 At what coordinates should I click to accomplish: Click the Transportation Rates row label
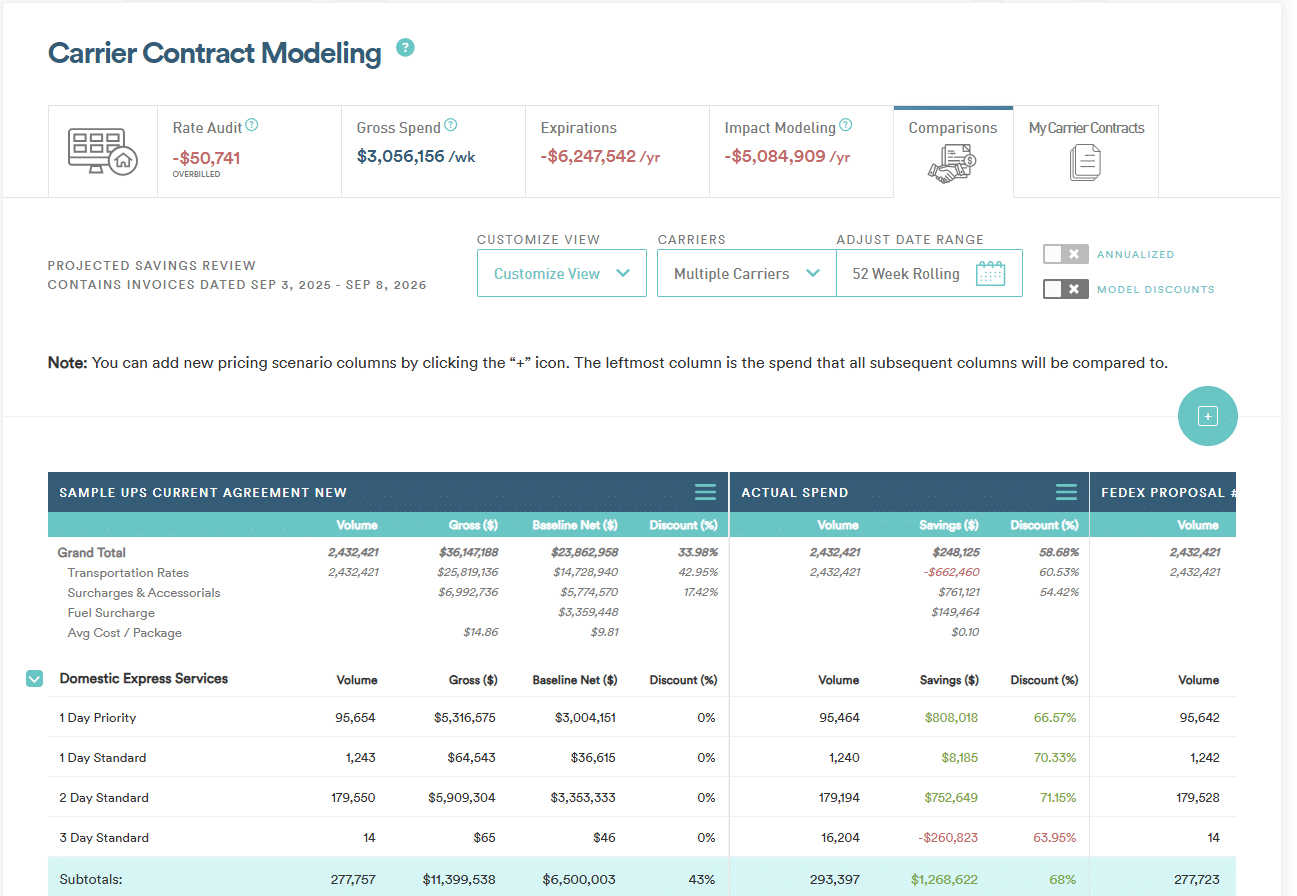(x=128, y=573)
